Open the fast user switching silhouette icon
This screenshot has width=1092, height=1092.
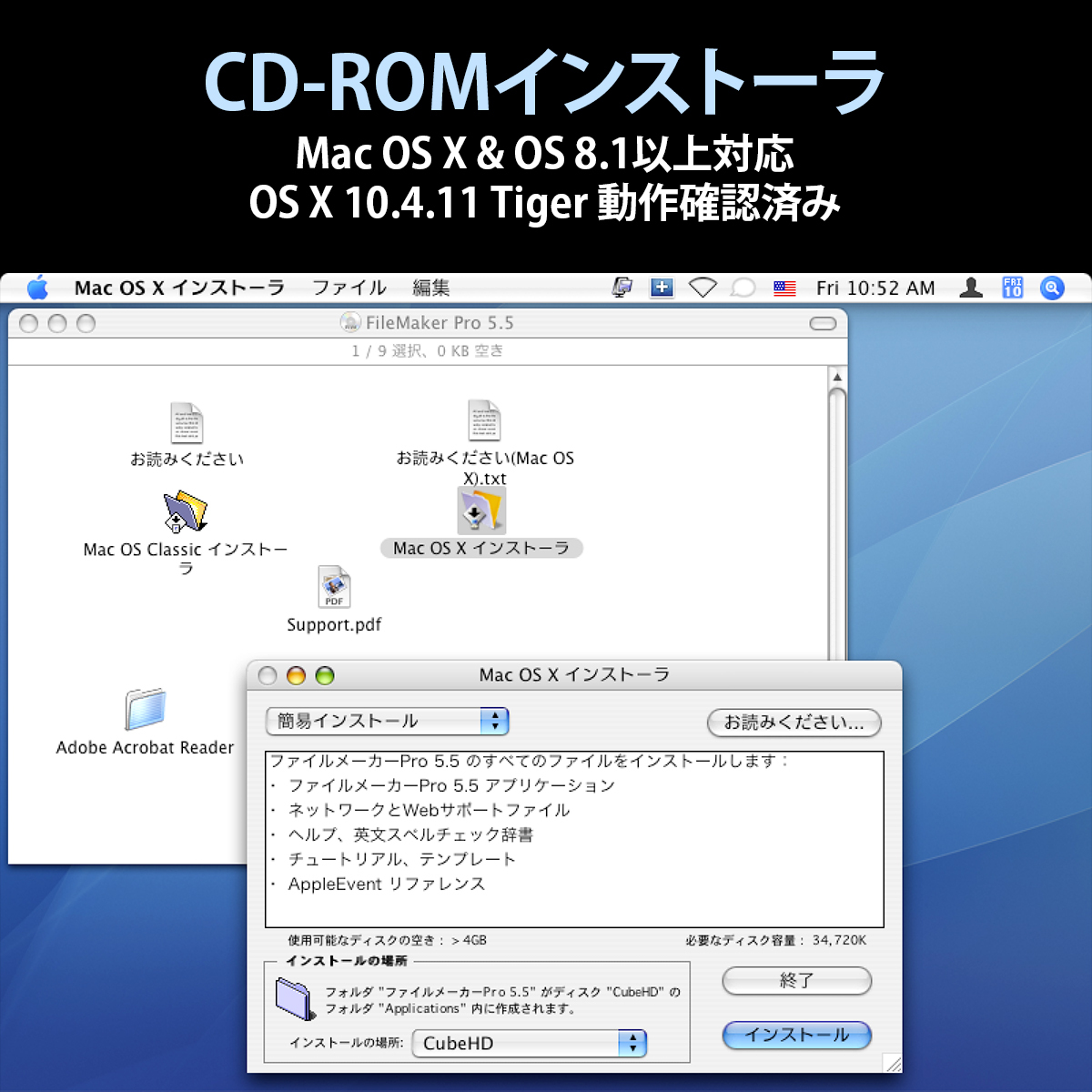[972, 288]
